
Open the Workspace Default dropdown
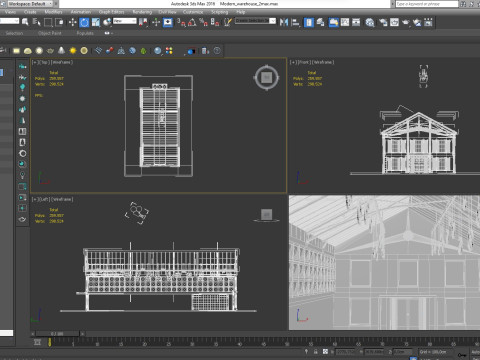[30, 4]
